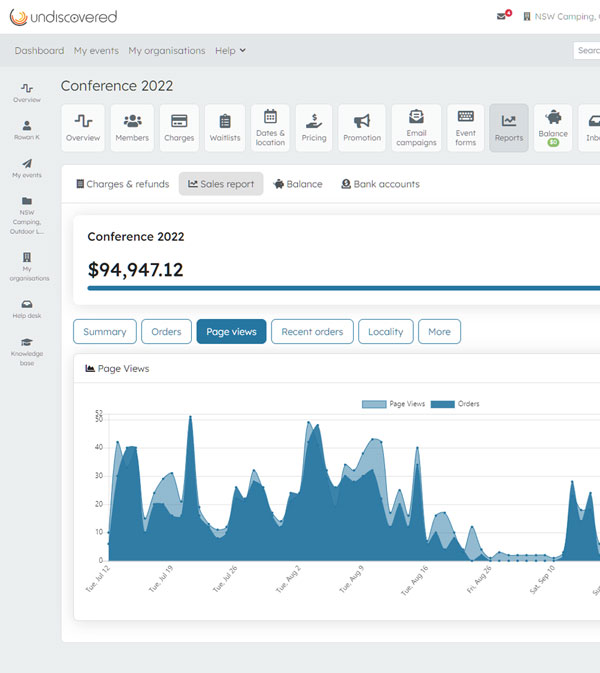Open the Members tile
The height and width of the screenshot is (673, 600).
132,127
